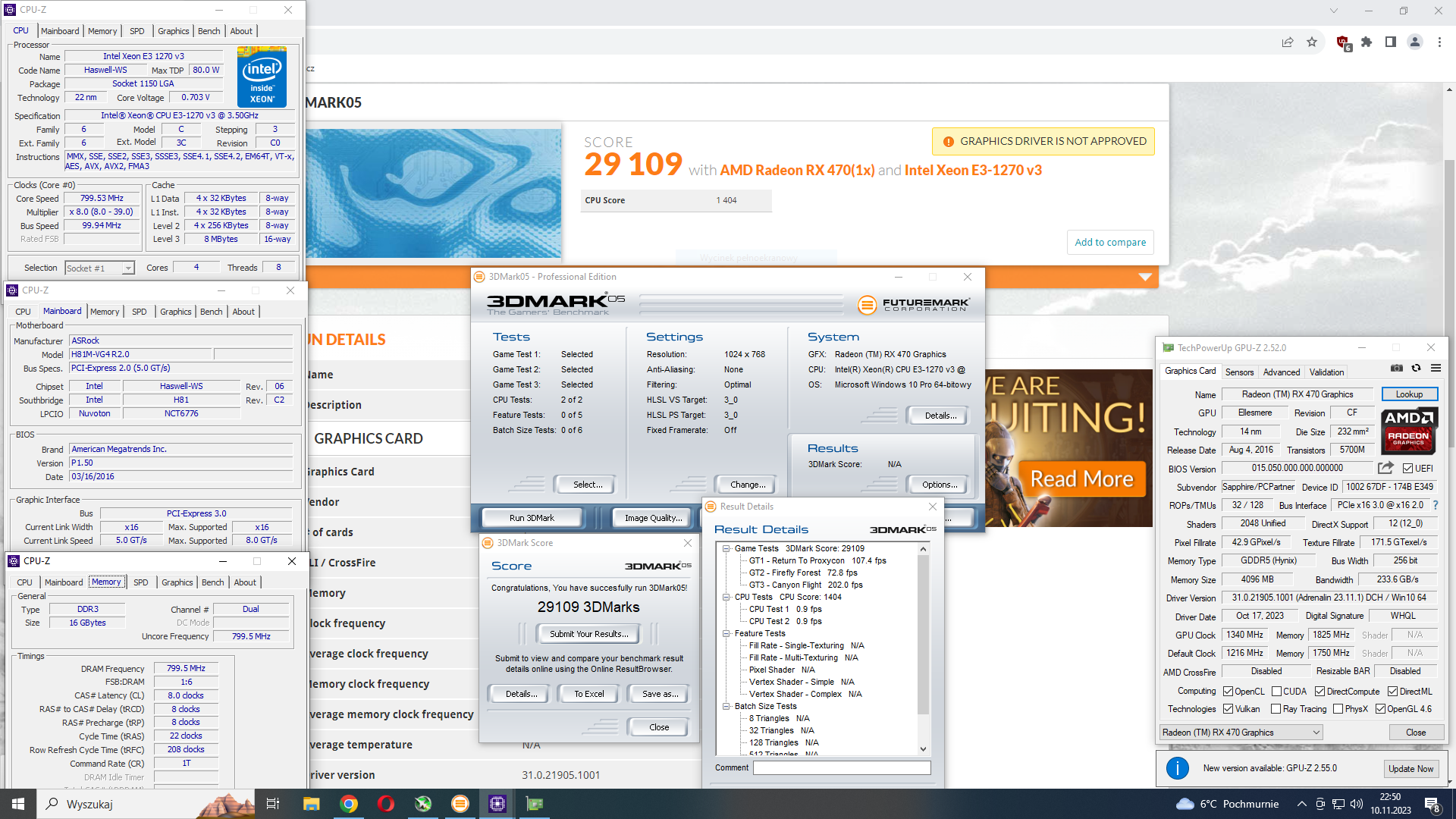This screenshot has width=1456, height=819.
Task: Switch to 3DMark05 taskbar icon
Action: (460, 804)
